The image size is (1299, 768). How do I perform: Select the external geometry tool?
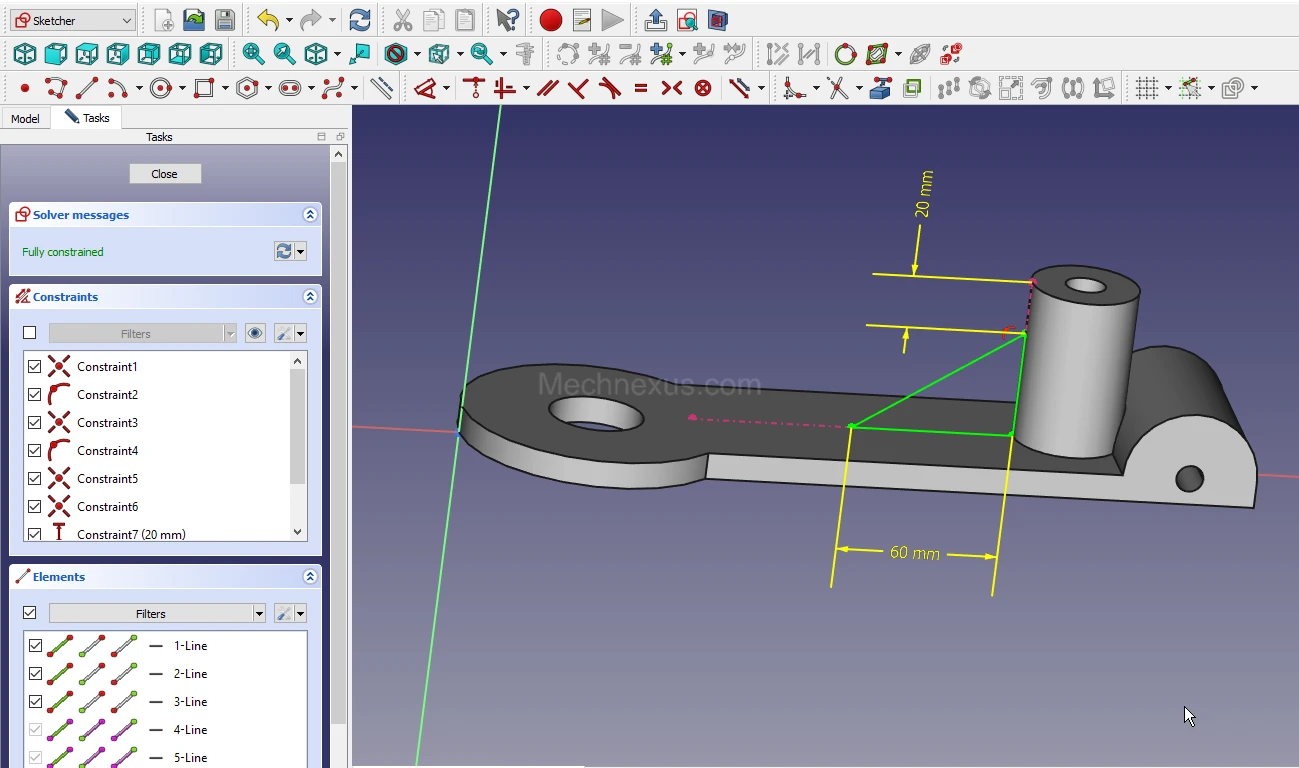[880, 89]
